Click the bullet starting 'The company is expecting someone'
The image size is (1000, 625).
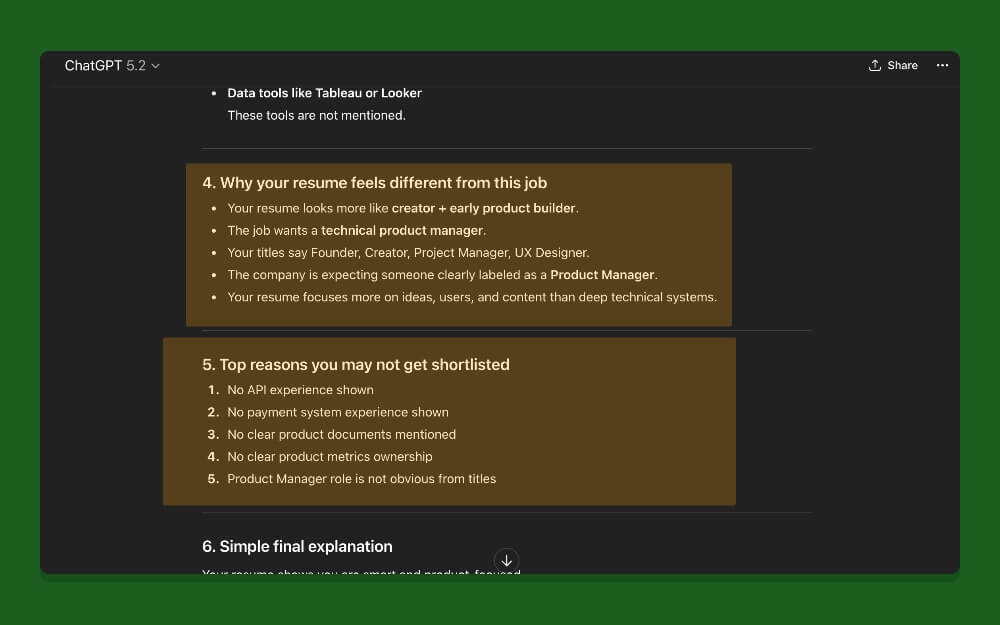point(442,275)
